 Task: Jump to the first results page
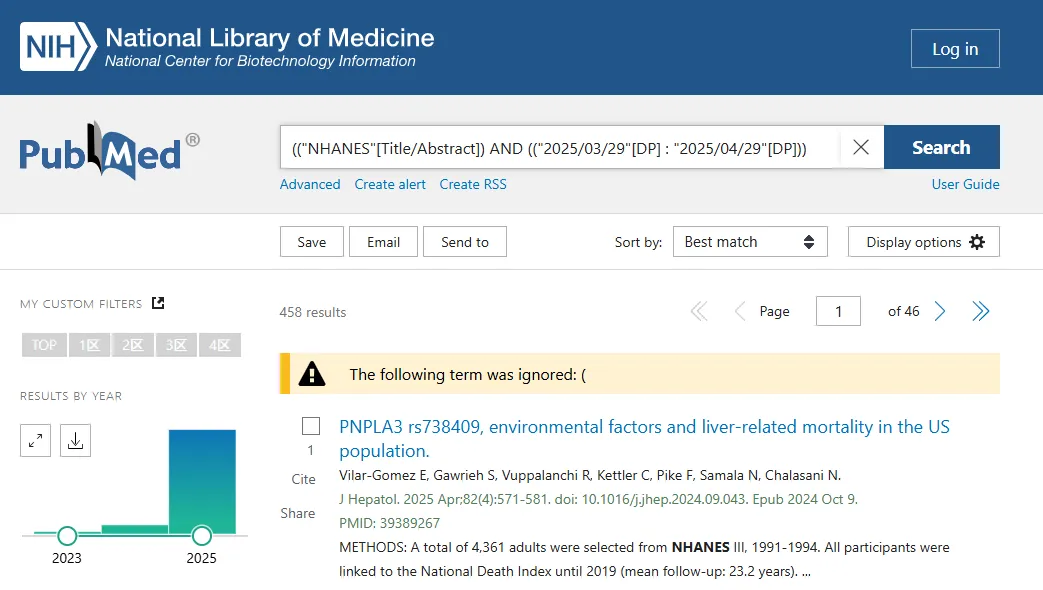coord(699,311)
